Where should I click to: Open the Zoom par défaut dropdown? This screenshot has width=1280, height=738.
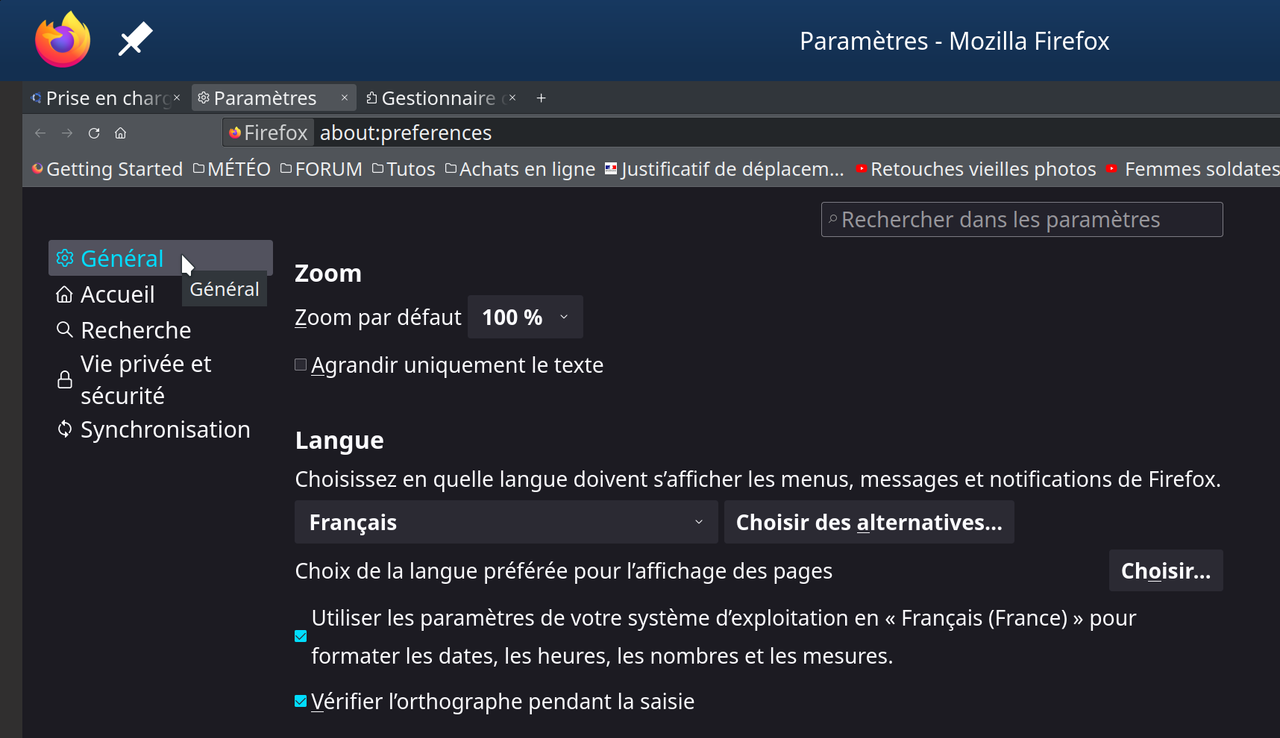coord(525,316)
